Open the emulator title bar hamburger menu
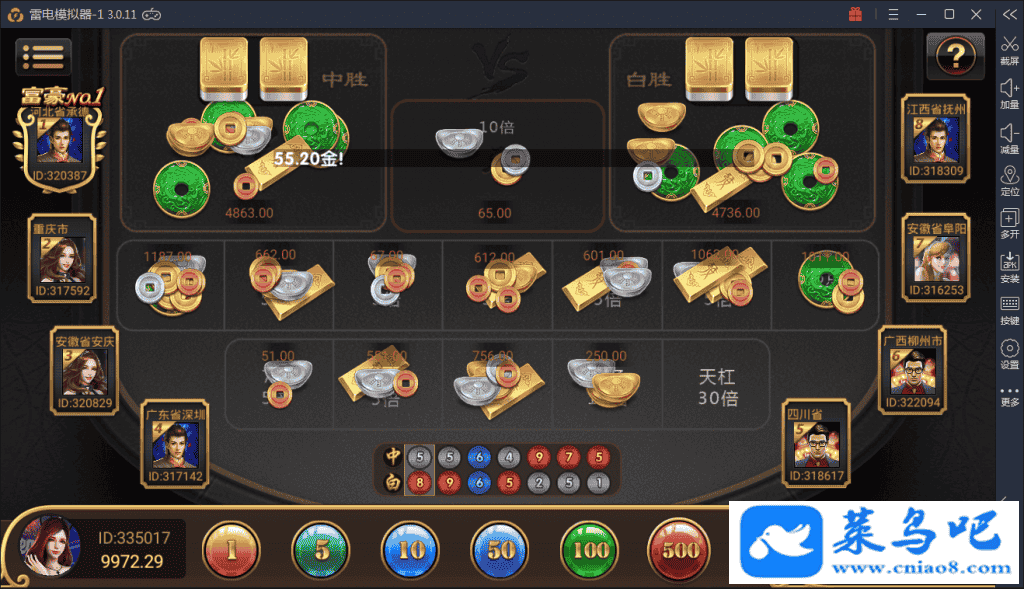 [893, 14]
